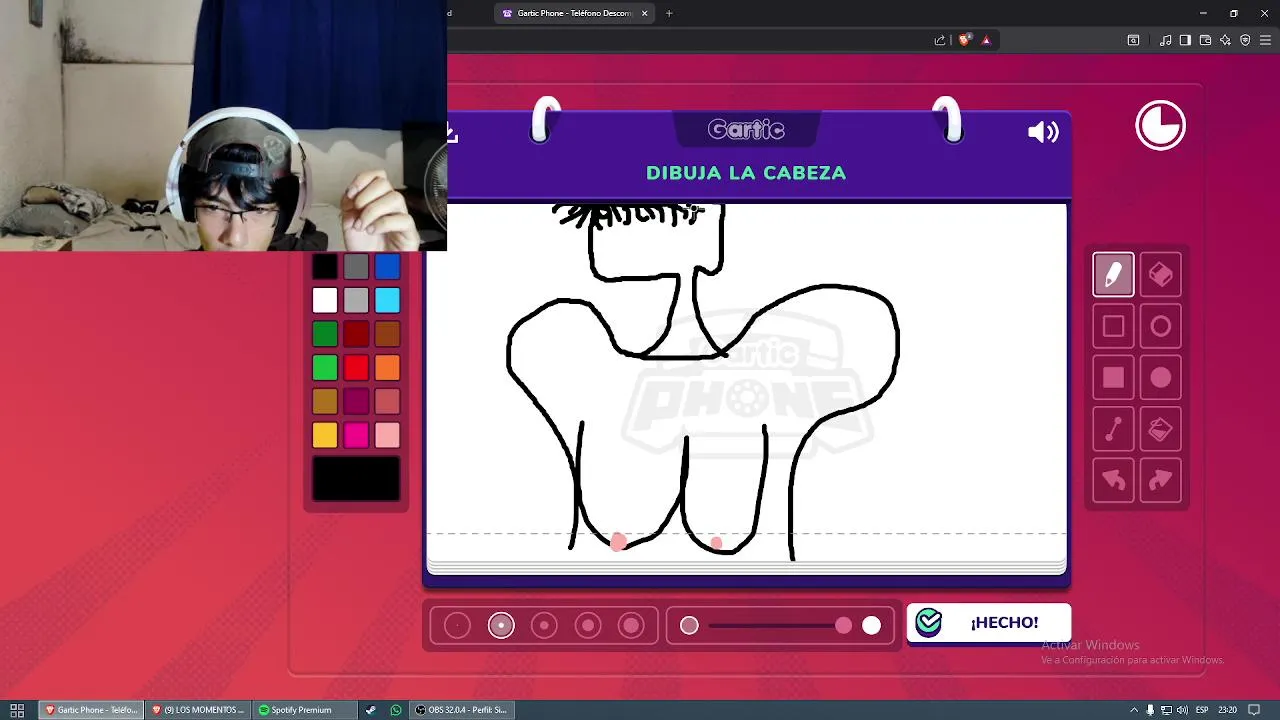Click the tab search icon in toolbar
Image resolution: width=1280 pixels, height=720 pixels.
coord(1133,40)
